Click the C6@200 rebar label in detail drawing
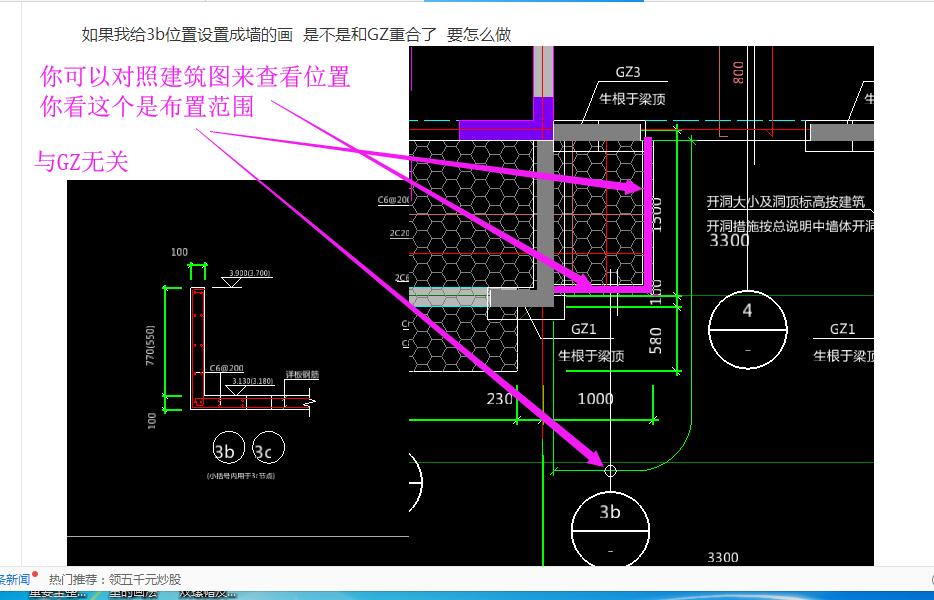 coord(226,368)
